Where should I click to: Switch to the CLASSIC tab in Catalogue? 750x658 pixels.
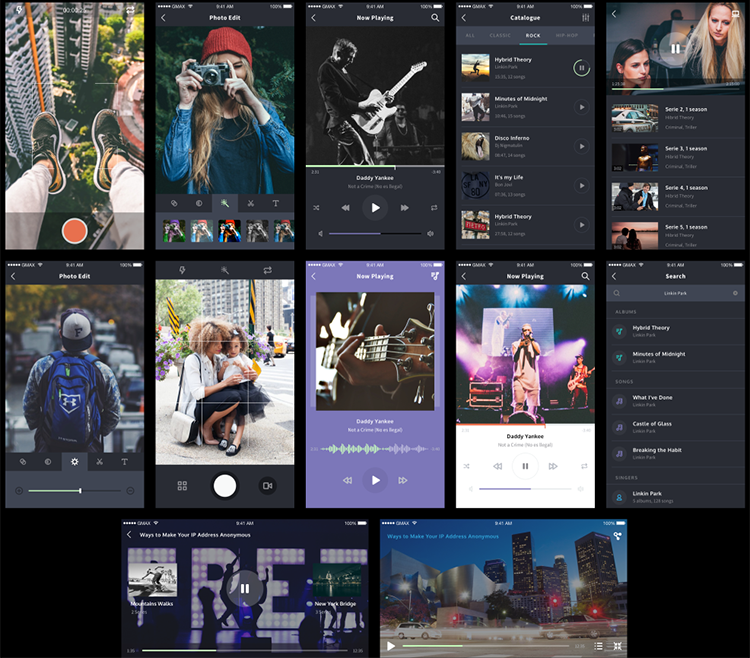[500, 36]
